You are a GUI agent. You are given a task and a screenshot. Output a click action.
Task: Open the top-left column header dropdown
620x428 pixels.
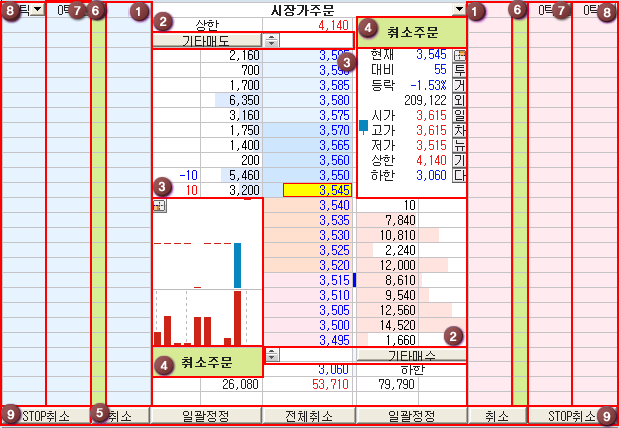(36, 9)
